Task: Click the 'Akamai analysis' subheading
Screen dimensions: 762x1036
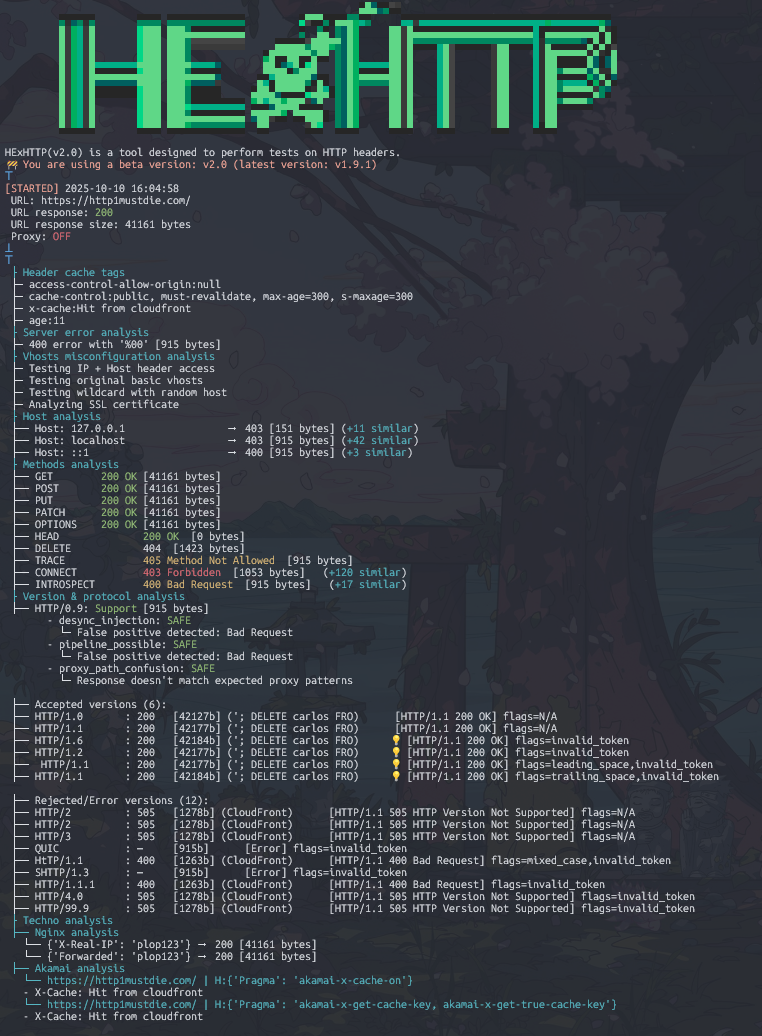Action: (79, 969)
